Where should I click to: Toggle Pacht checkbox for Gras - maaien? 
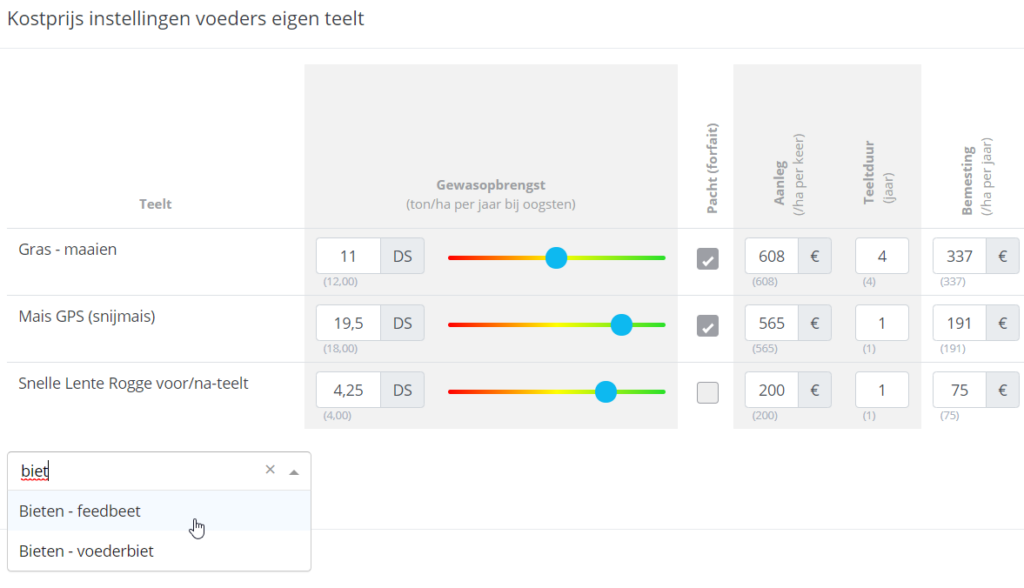708,259
